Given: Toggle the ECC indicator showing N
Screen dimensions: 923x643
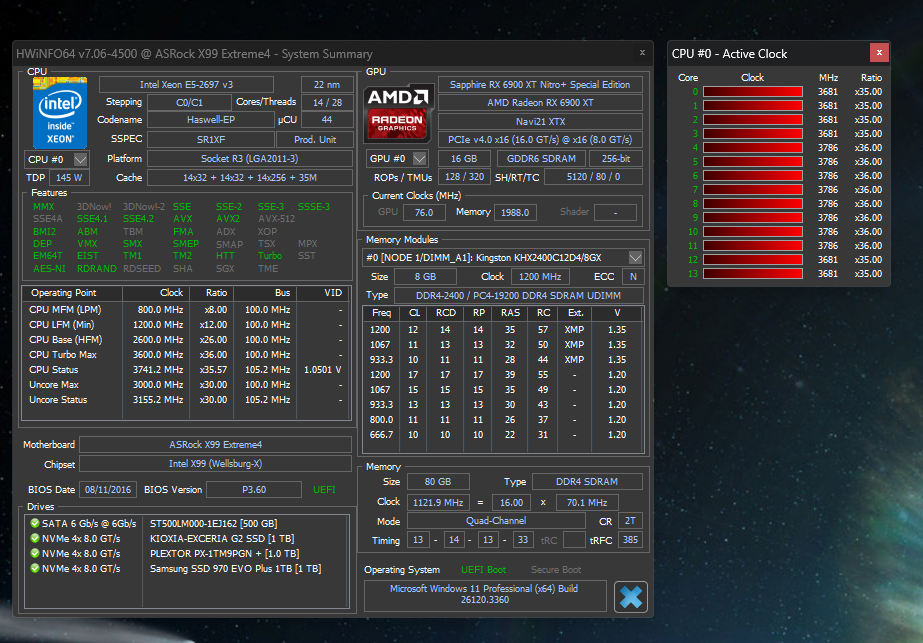Looking at the screenshot, I should pos(631,275).
